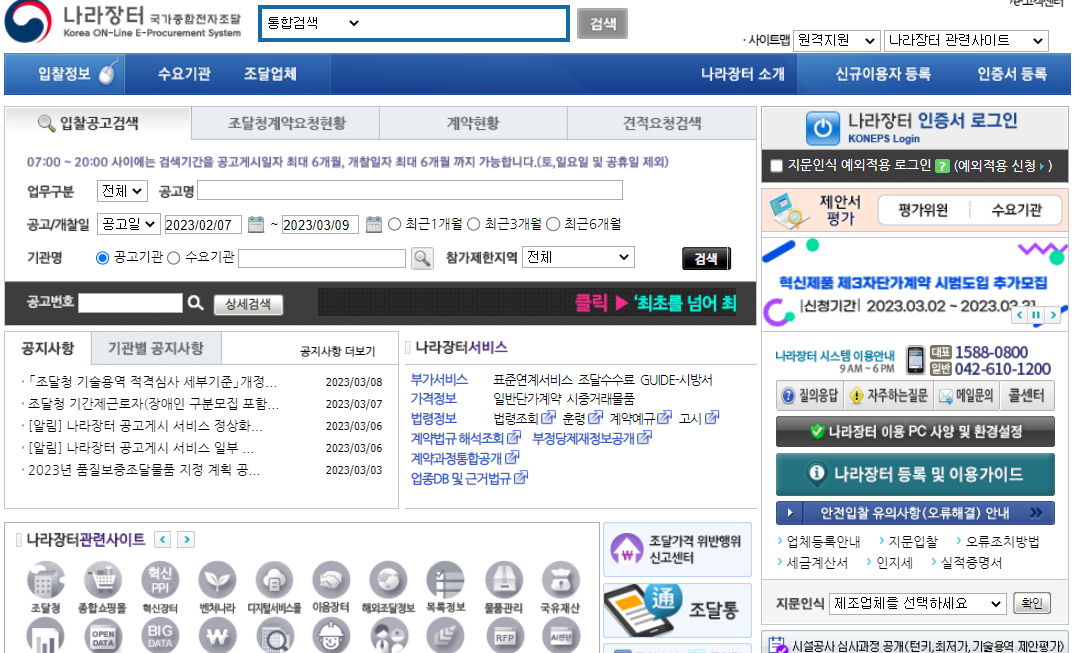Open 참가제한지역 전체 dropdown
The width and height of the screenshot is (1075, 653).
(x=578, y=257)
